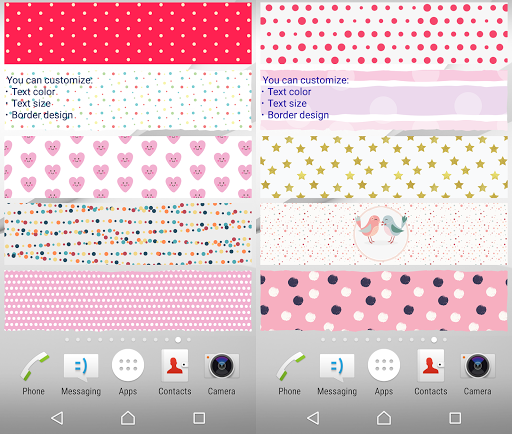The image size is (512, 434).
Task: Select the gold stars note widget
Action: click(384, 167)
